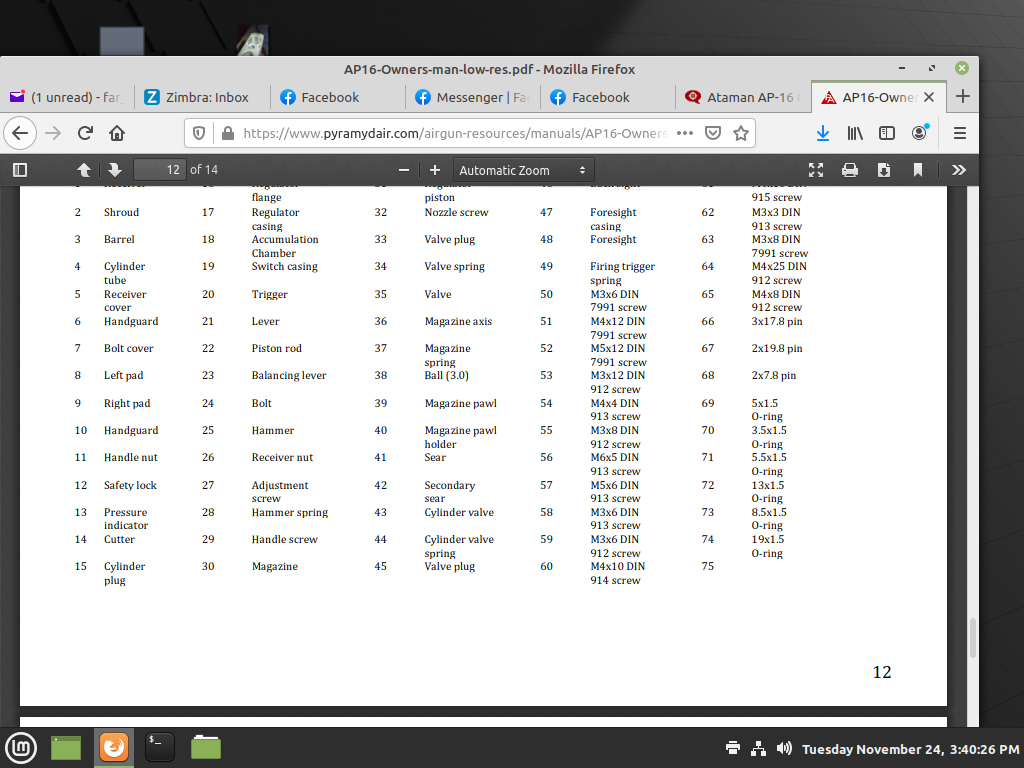Focus Firefox from the taskbar
This screenshot has width=1024, height=768.
114,747
